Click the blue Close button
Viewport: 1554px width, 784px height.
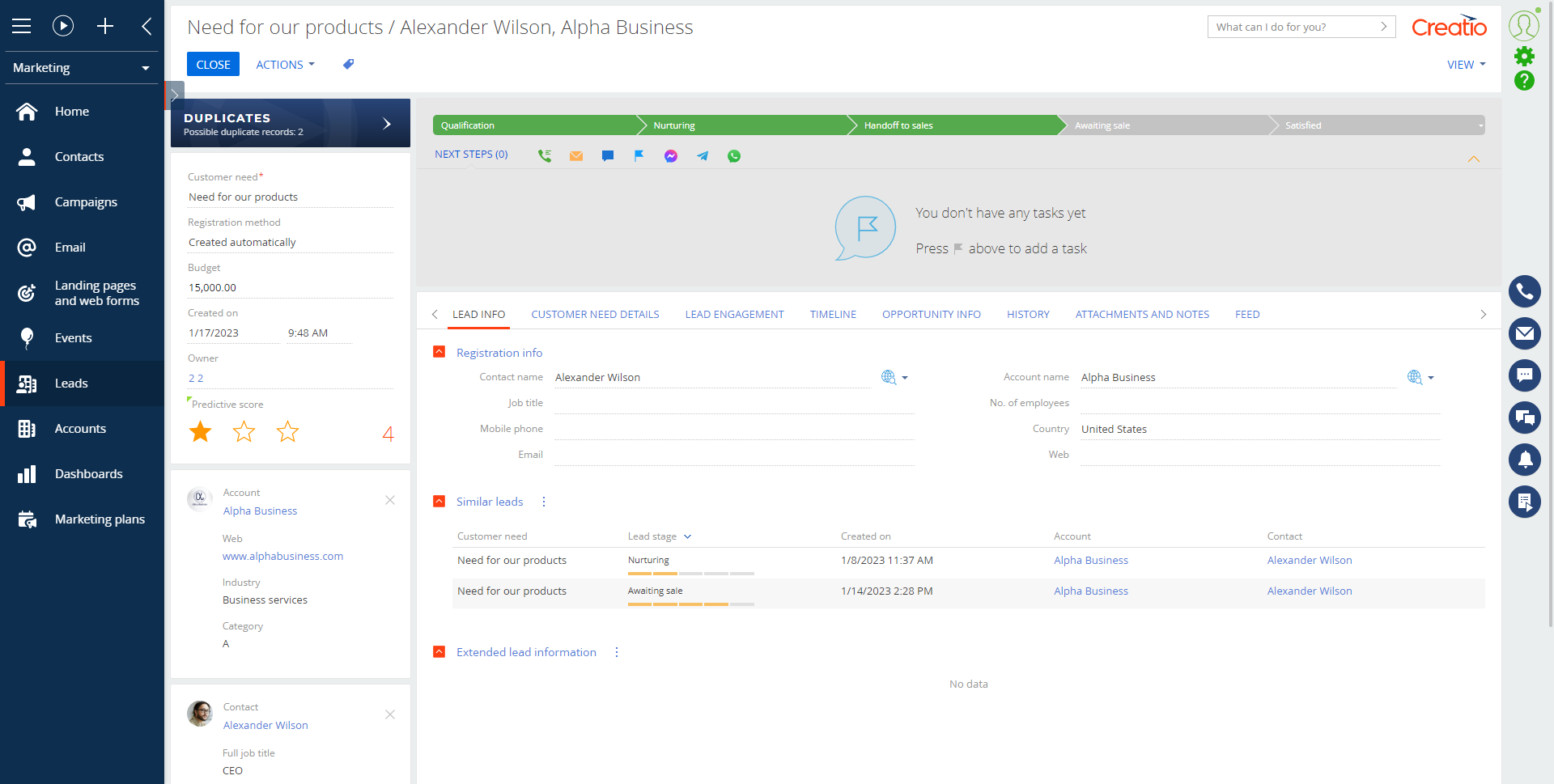point(213,65)
